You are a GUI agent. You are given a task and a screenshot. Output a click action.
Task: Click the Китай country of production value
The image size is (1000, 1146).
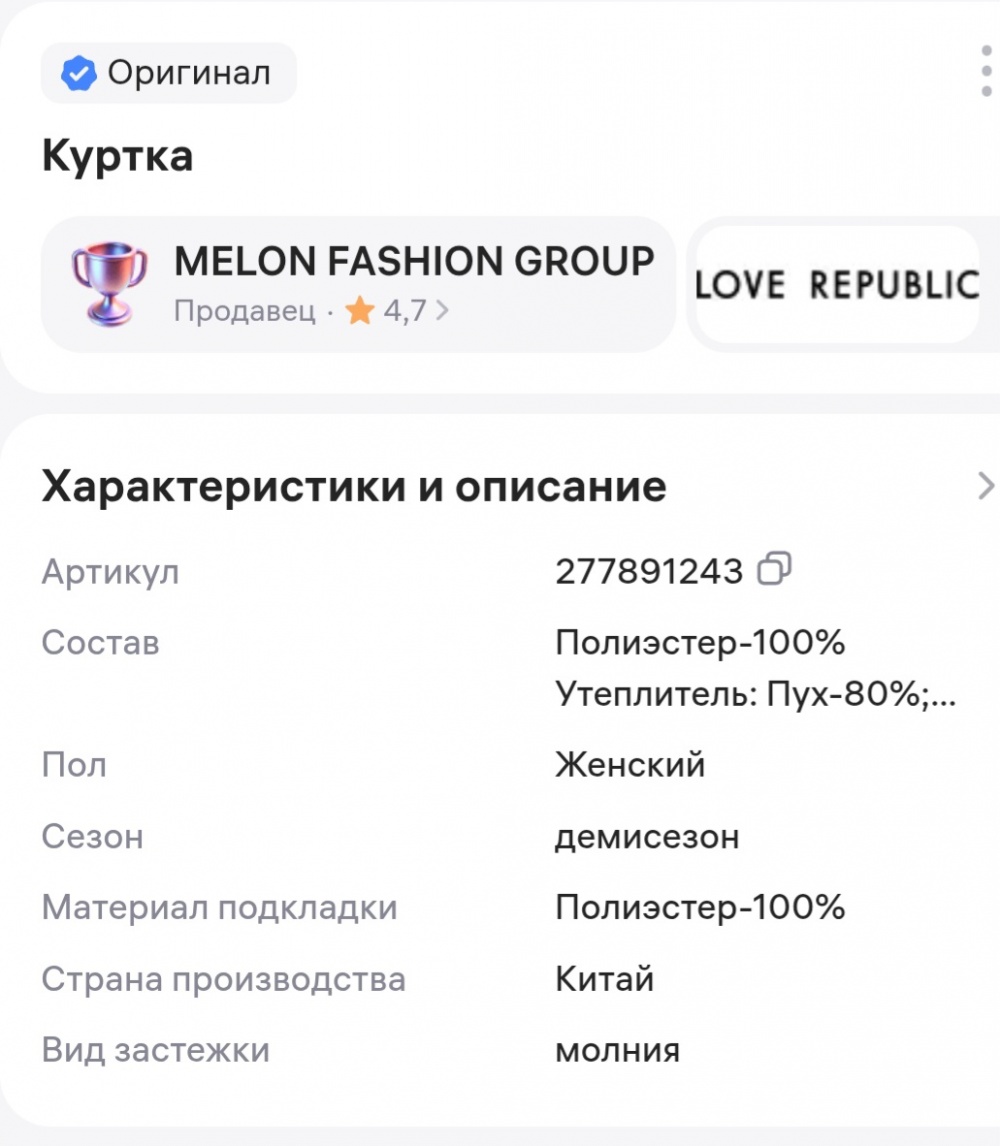coord(604,978)
